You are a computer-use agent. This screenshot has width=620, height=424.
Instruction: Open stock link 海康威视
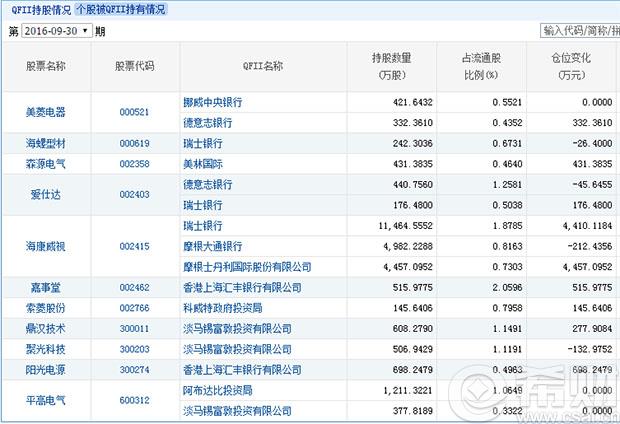point(45,246)
